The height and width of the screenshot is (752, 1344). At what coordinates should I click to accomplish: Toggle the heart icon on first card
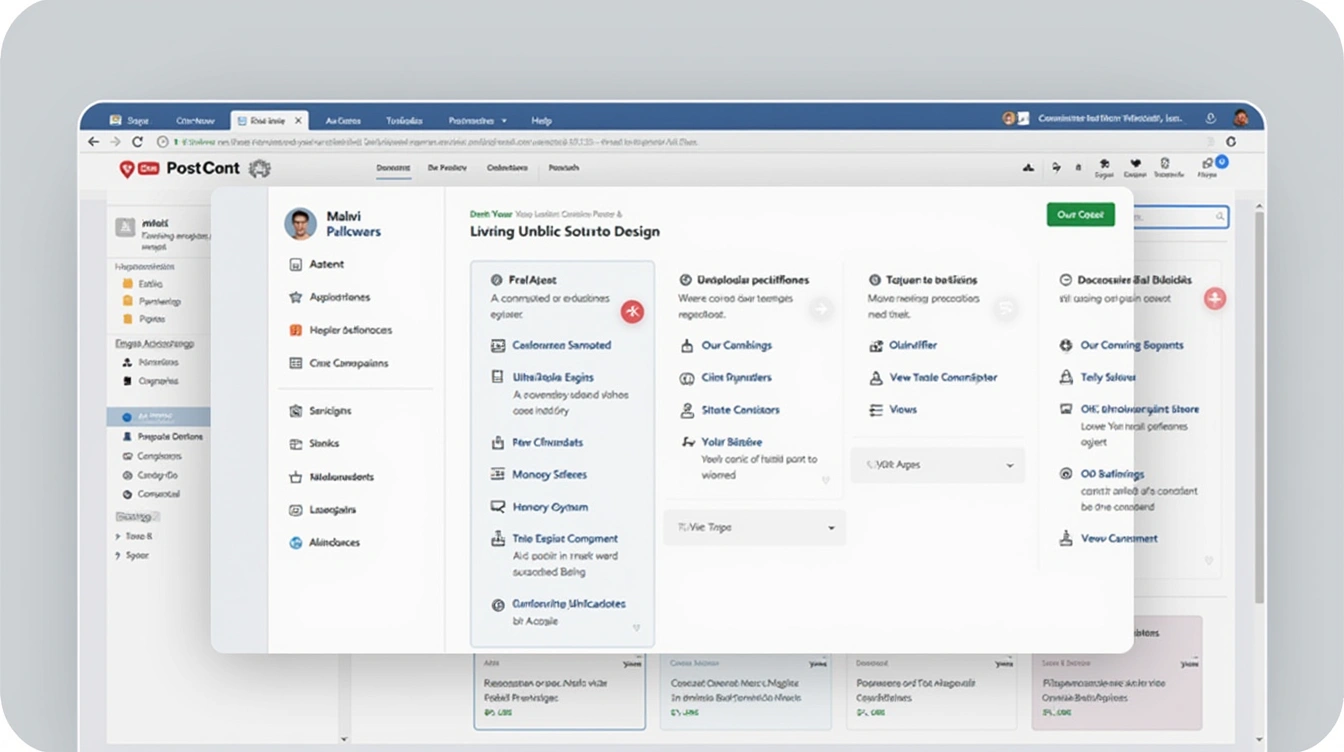tap(636, 629)
